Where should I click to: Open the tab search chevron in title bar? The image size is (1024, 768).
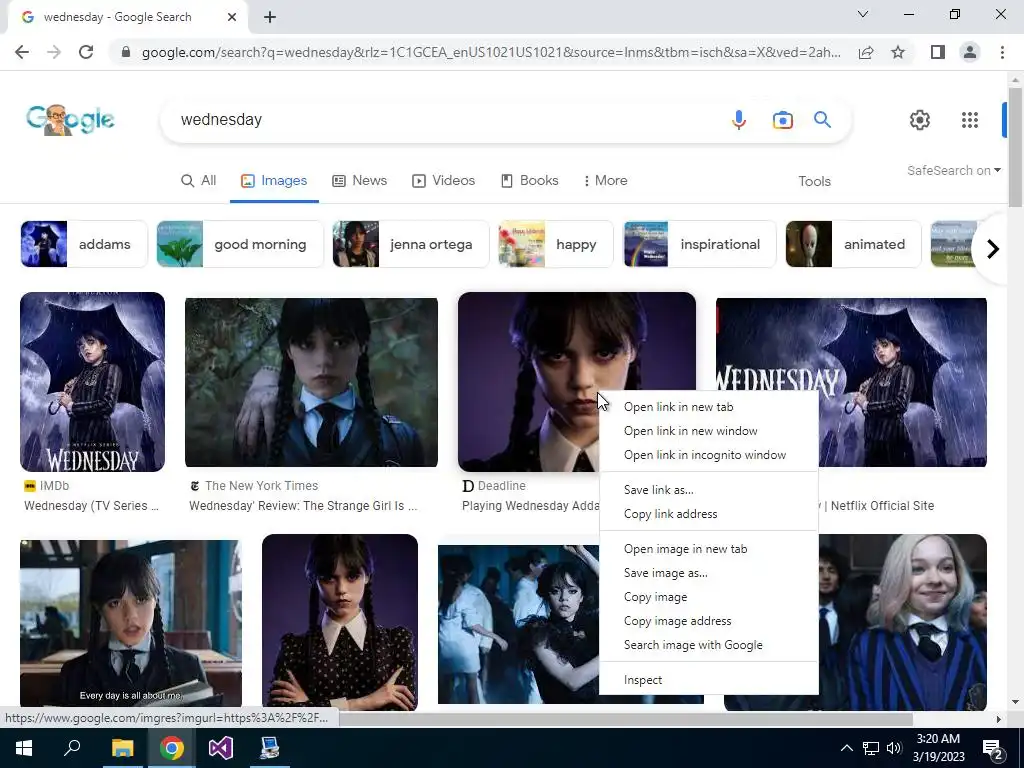863,14
